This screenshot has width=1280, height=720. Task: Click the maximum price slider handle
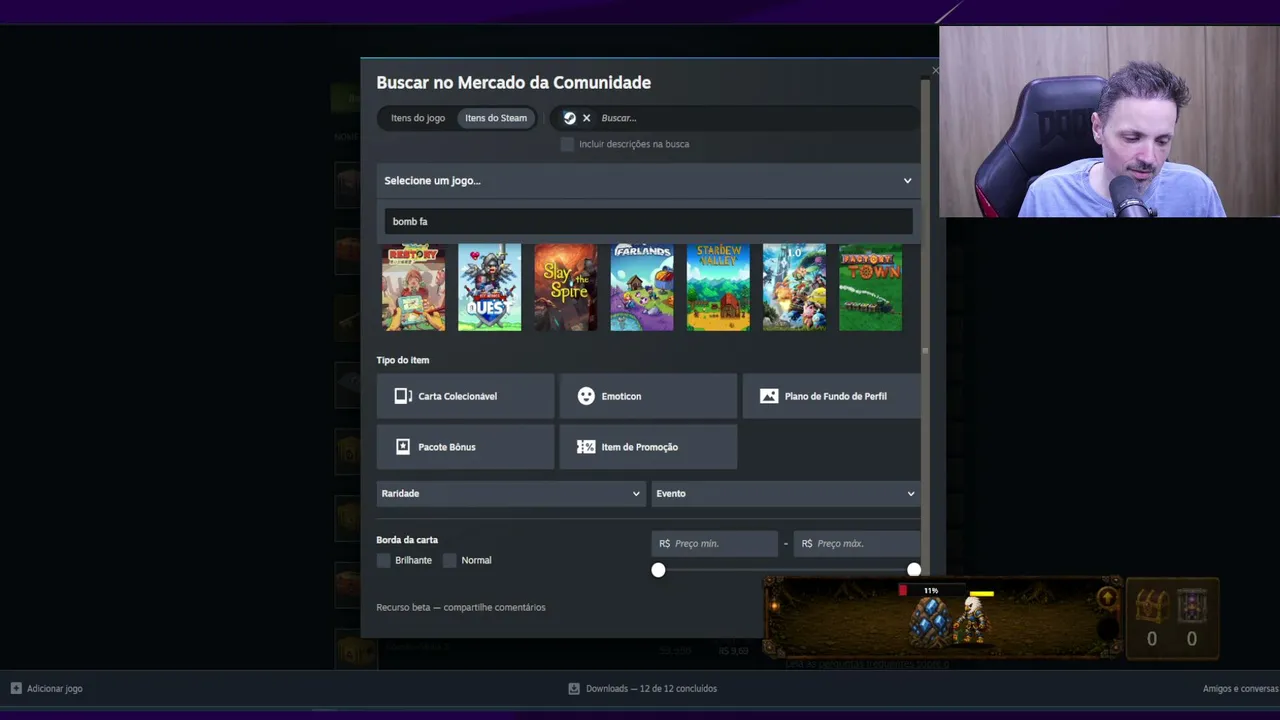914,570
